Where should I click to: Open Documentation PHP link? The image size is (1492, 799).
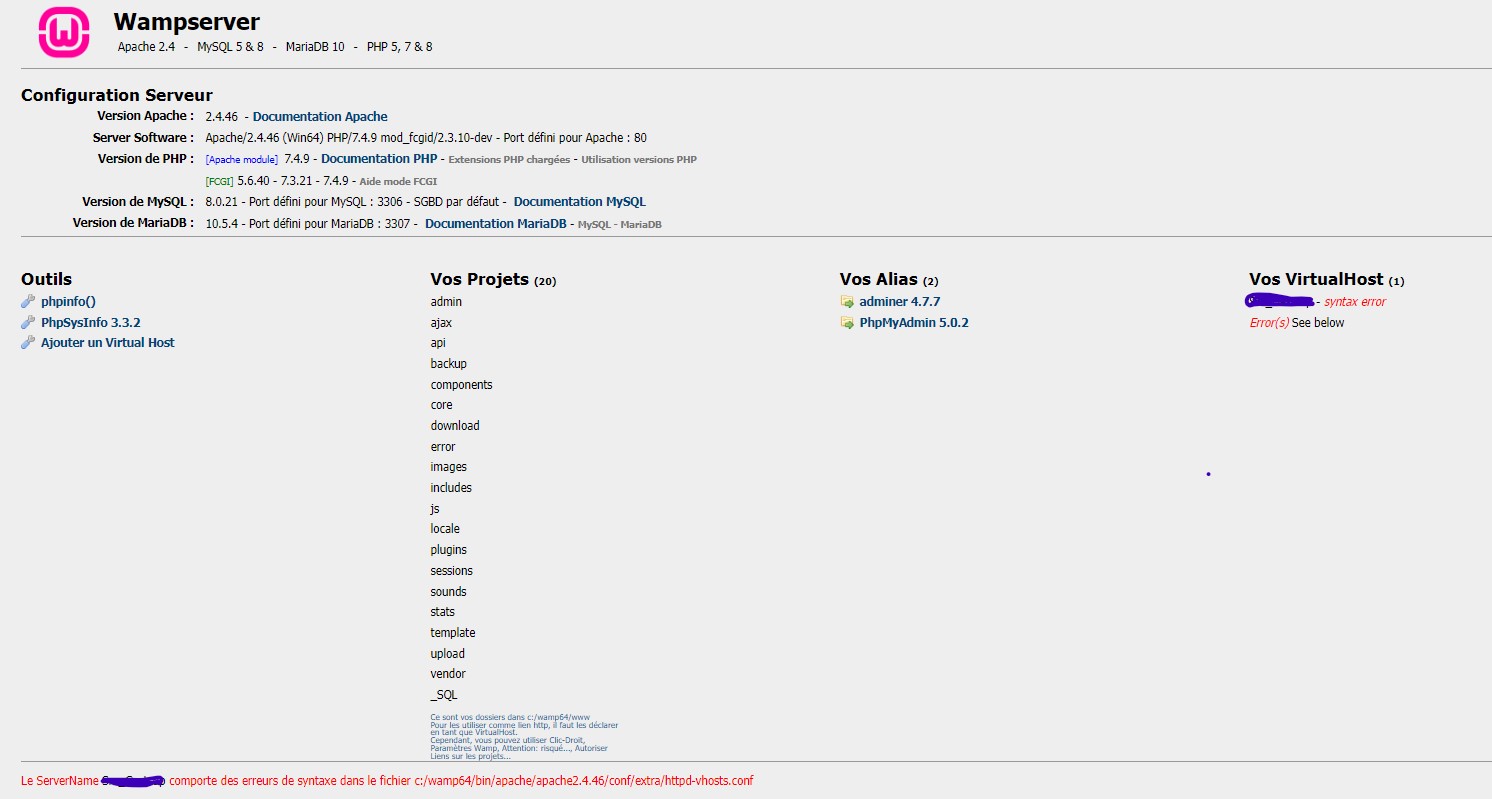click(379, 159)
